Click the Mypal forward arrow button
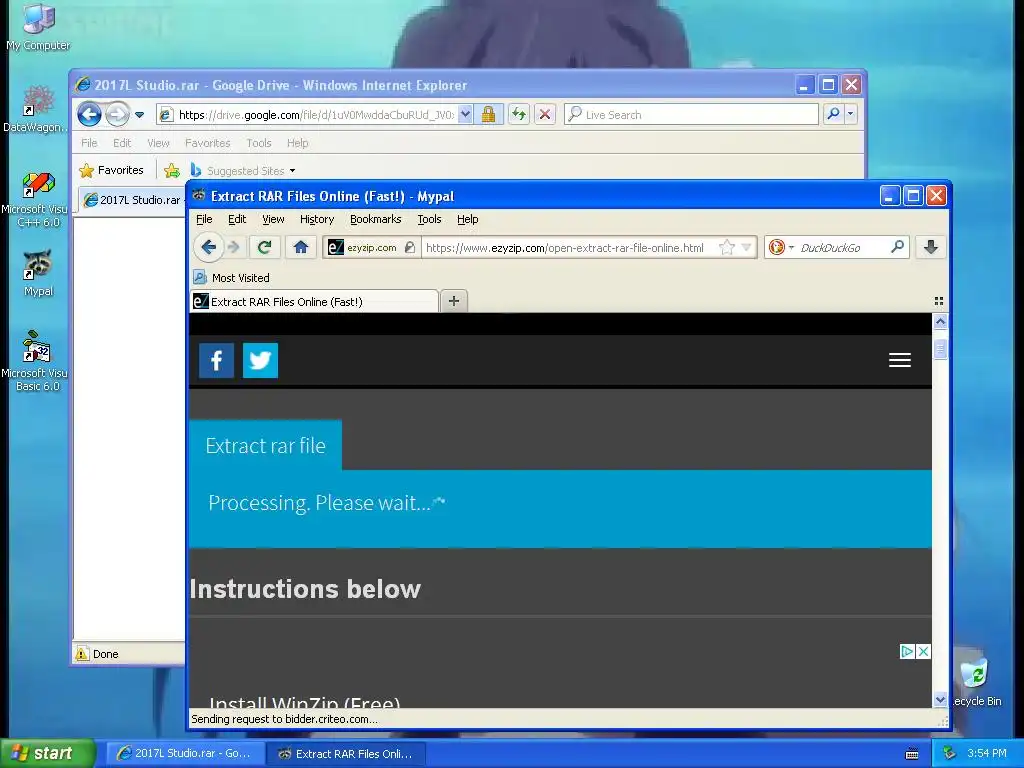This screenshot has width=1024, height=768. pyautogui.click(x=234, y=248)
